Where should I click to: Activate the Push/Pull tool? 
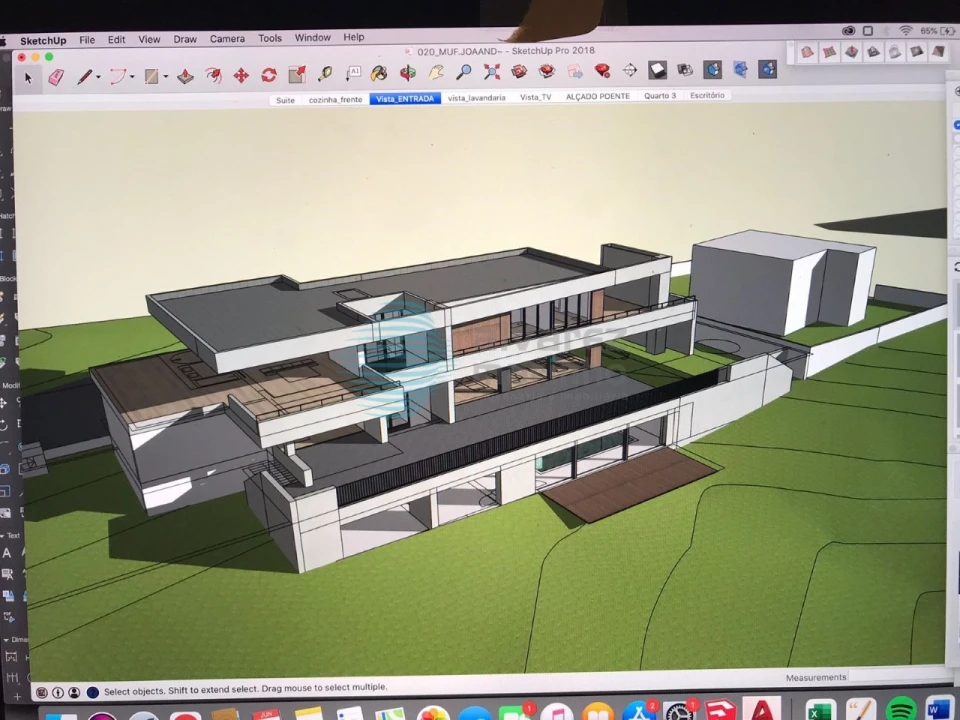(x=186, y=76)
